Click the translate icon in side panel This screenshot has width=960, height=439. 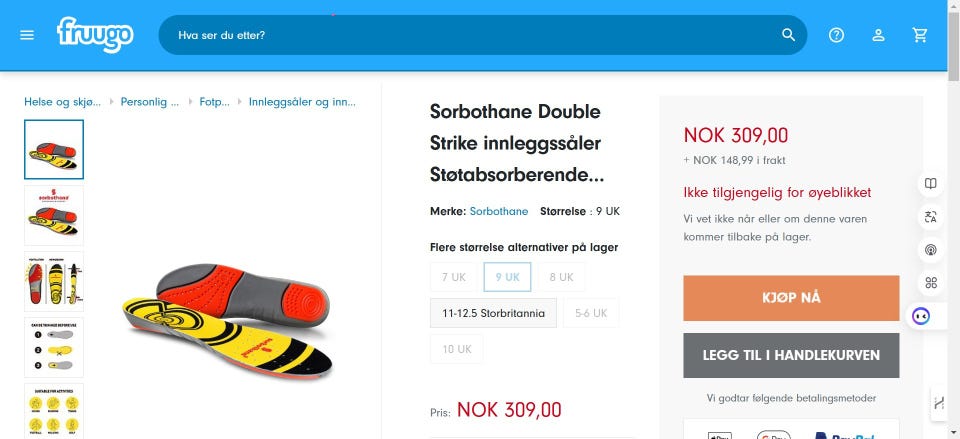point(931,217)
